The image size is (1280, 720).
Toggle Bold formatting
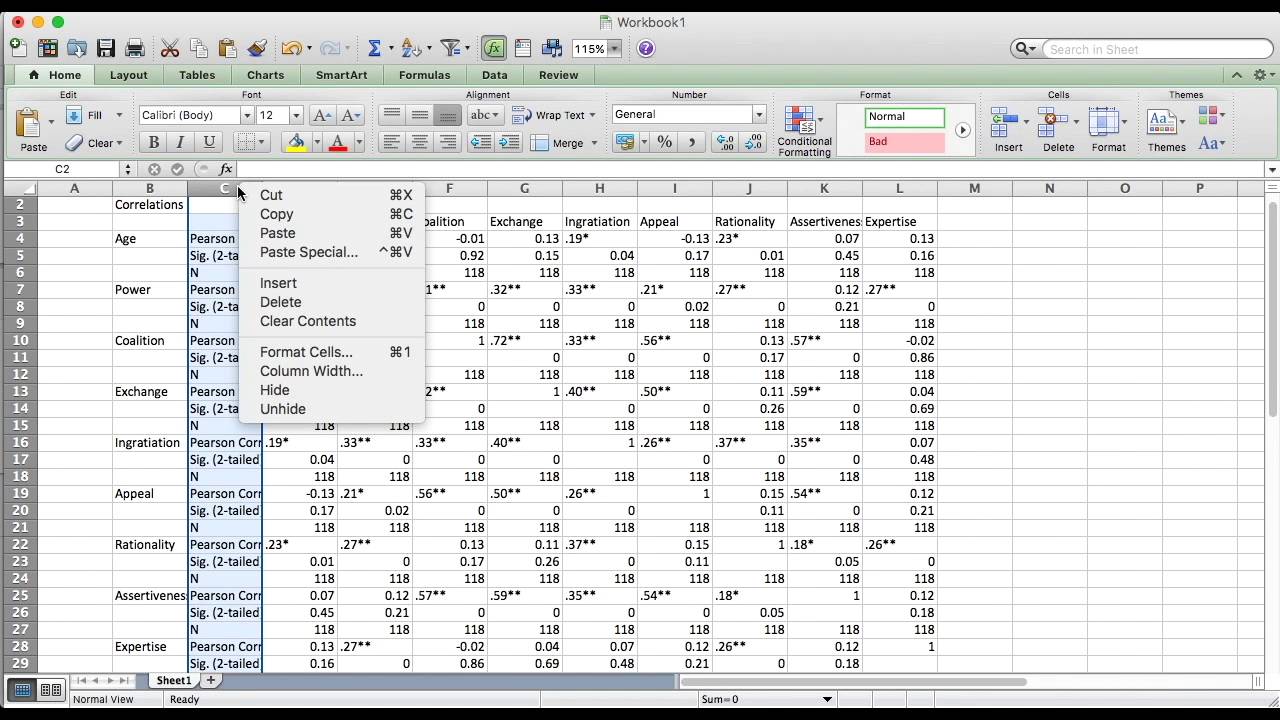point(153,143)
